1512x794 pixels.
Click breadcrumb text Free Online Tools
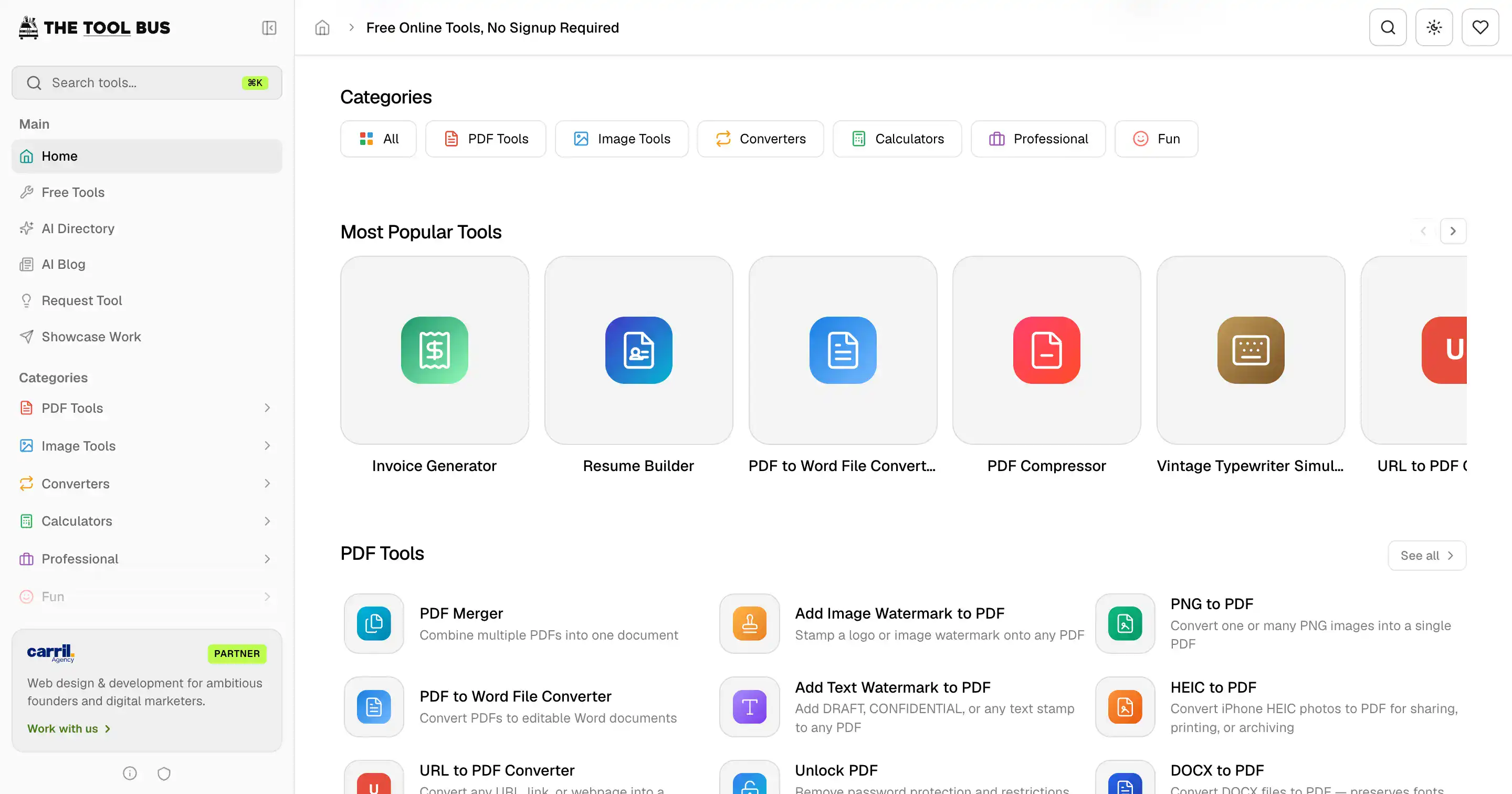click(x=492, y=28)
